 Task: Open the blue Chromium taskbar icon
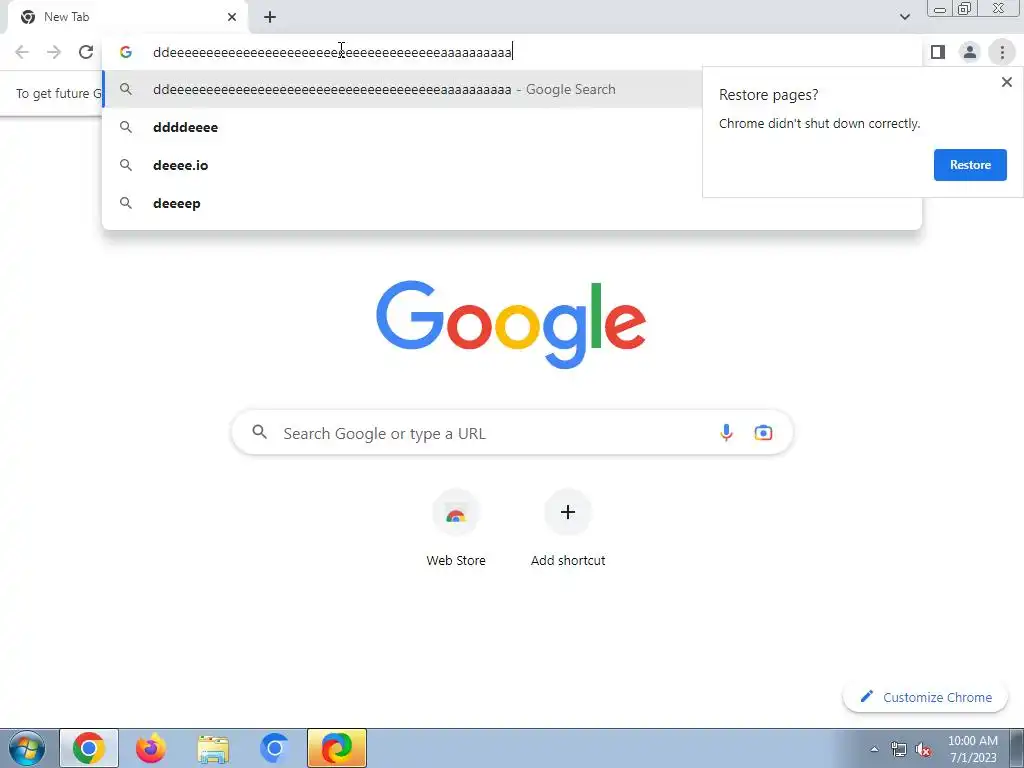coord(274,748)
